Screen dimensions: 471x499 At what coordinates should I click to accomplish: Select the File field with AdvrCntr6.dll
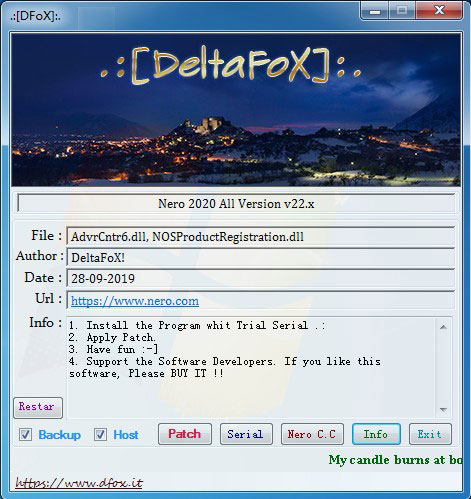point(260,237)
